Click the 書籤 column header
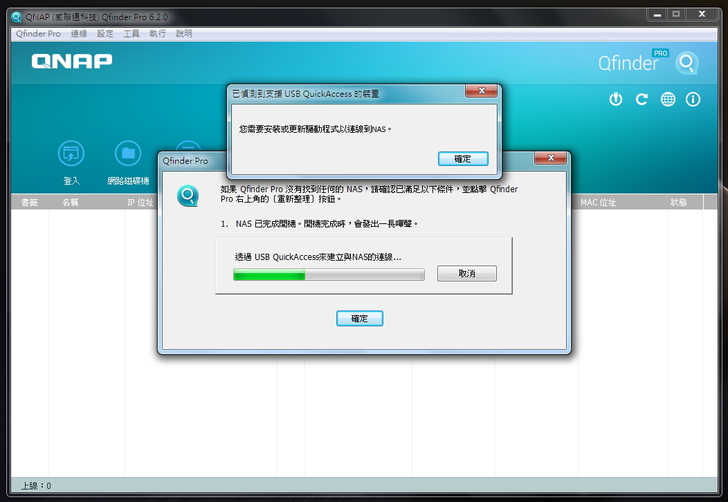This screenshot has width=728, height=502. [30, 202]
